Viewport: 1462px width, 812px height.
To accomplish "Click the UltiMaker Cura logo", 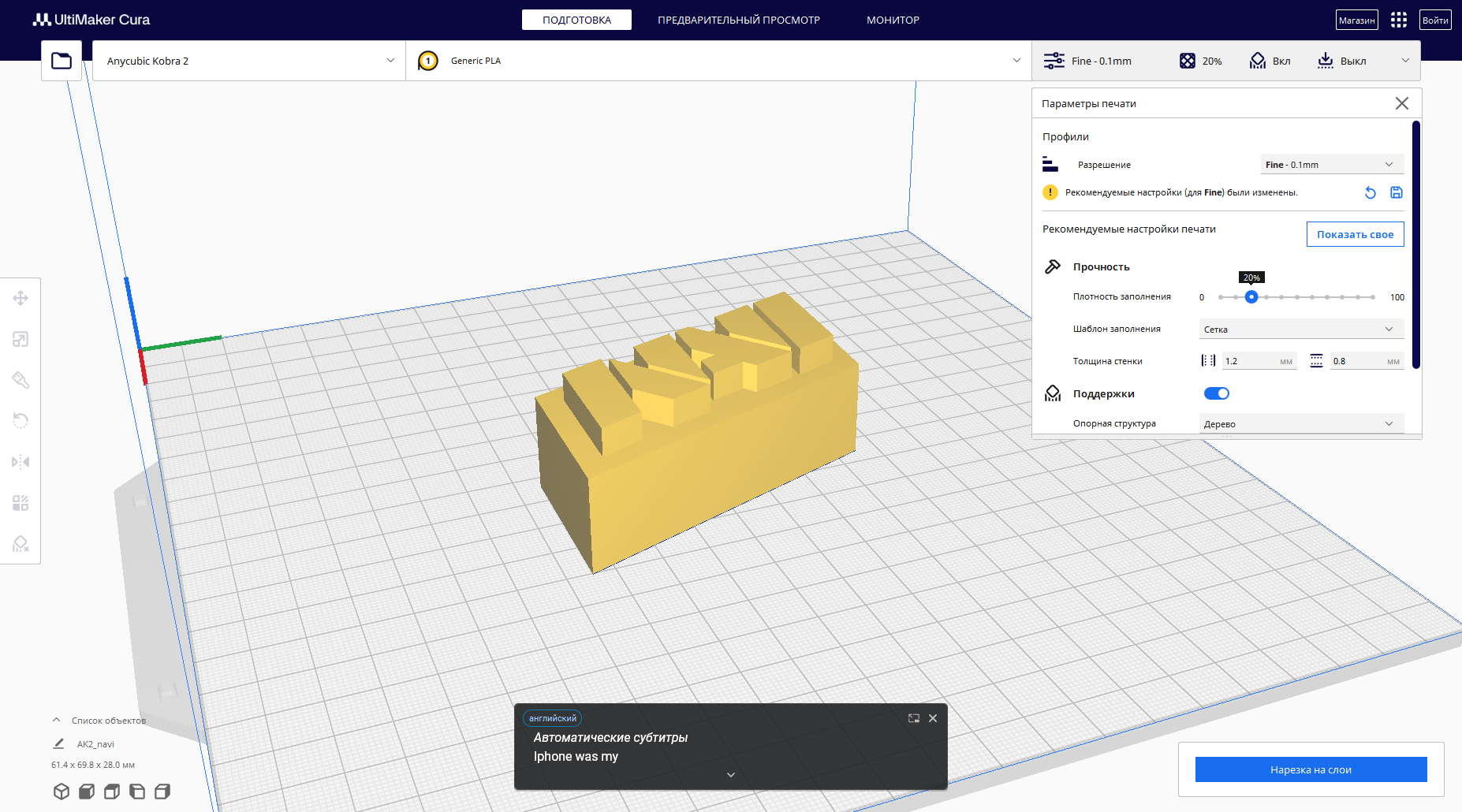I will pos(91,20).
